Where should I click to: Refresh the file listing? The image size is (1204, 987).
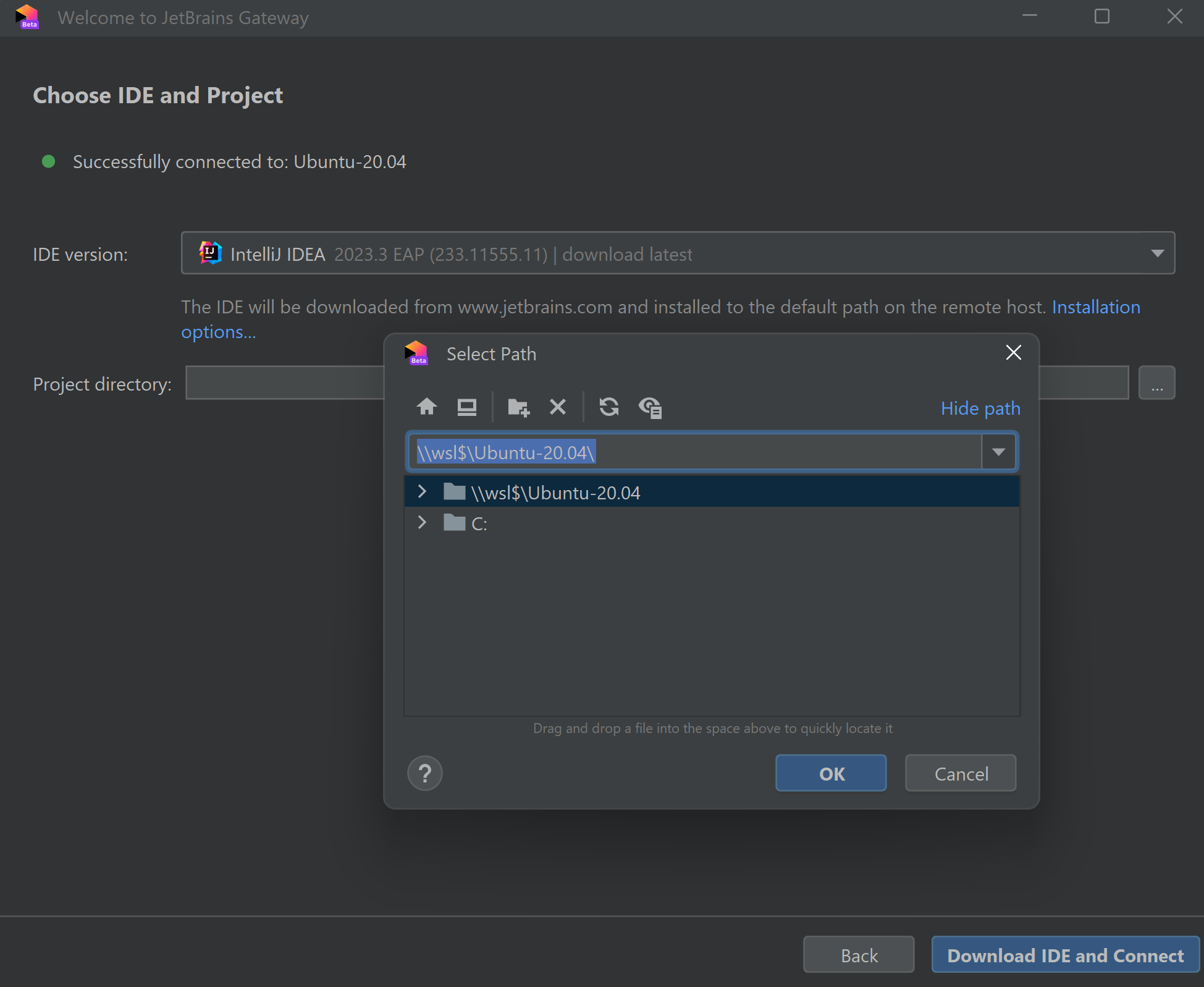point(609,407)
